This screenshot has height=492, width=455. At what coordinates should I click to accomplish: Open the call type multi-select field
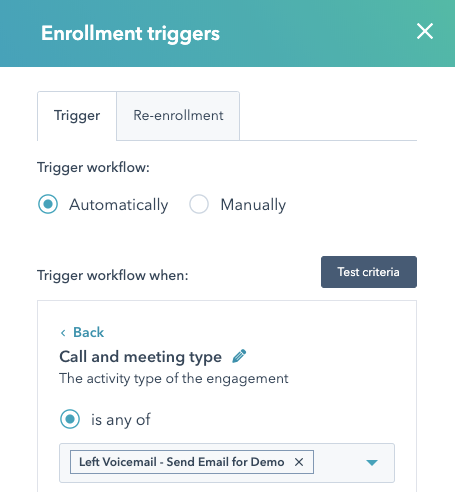click(227, 463)
